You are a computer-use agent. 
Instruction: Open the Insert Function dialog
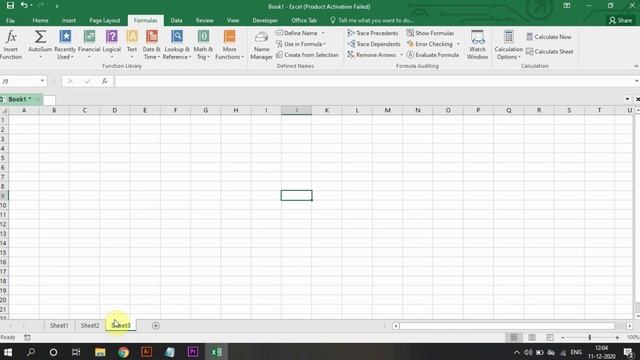(11, 45)
